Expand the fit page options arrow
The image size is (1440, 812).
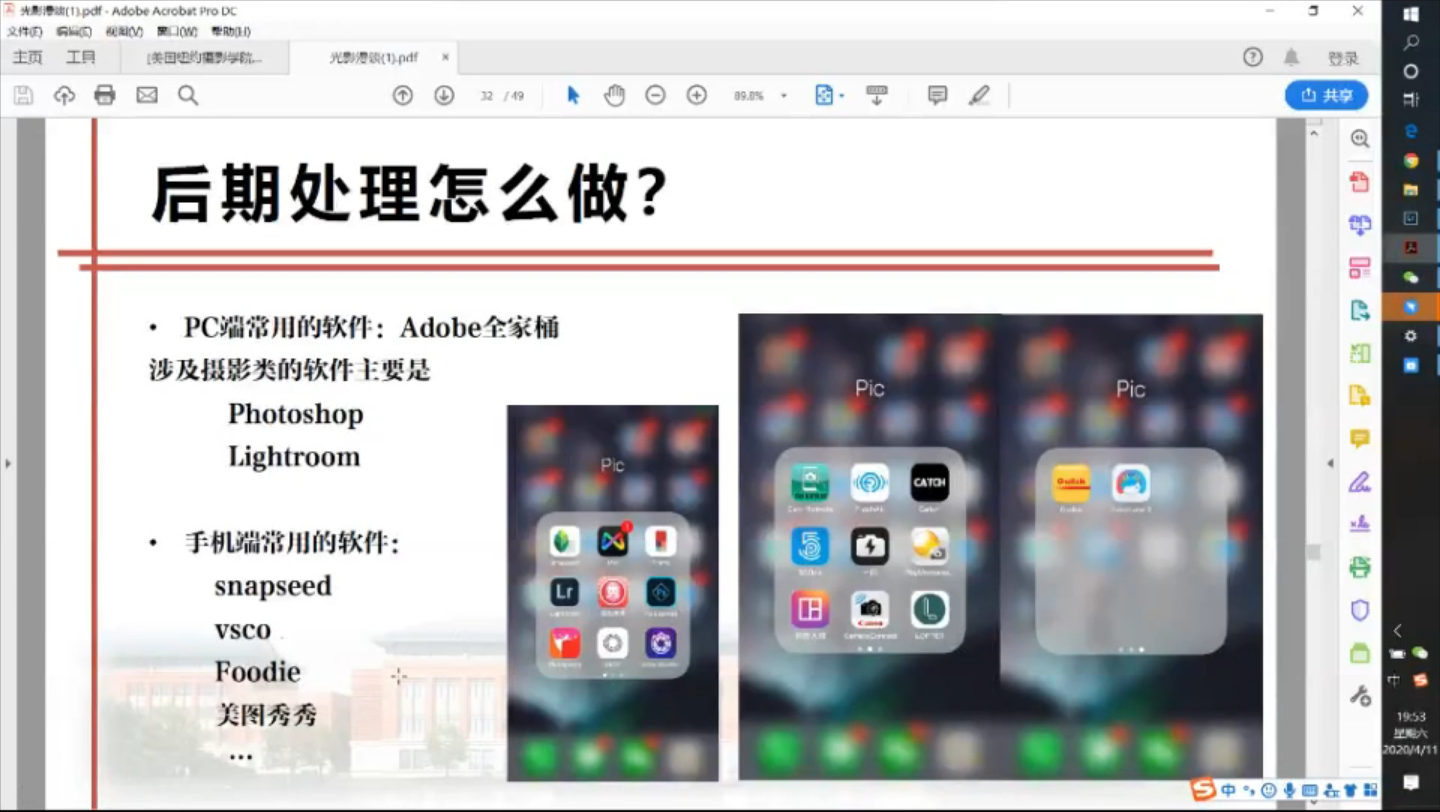pyautogui.click(x=841, y=96)
